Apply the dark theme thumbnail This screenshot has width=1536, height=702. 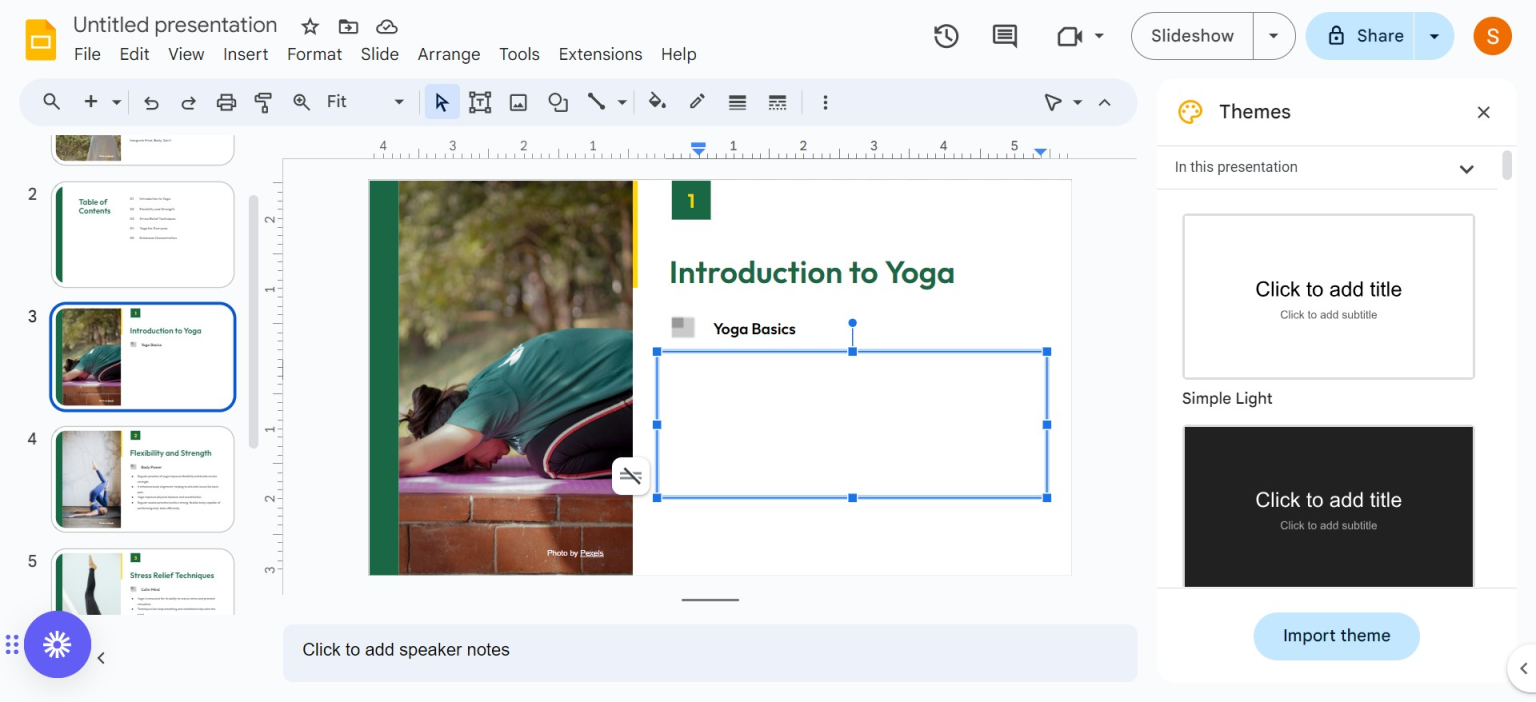pyautogui.click(x=1328, y=507)
